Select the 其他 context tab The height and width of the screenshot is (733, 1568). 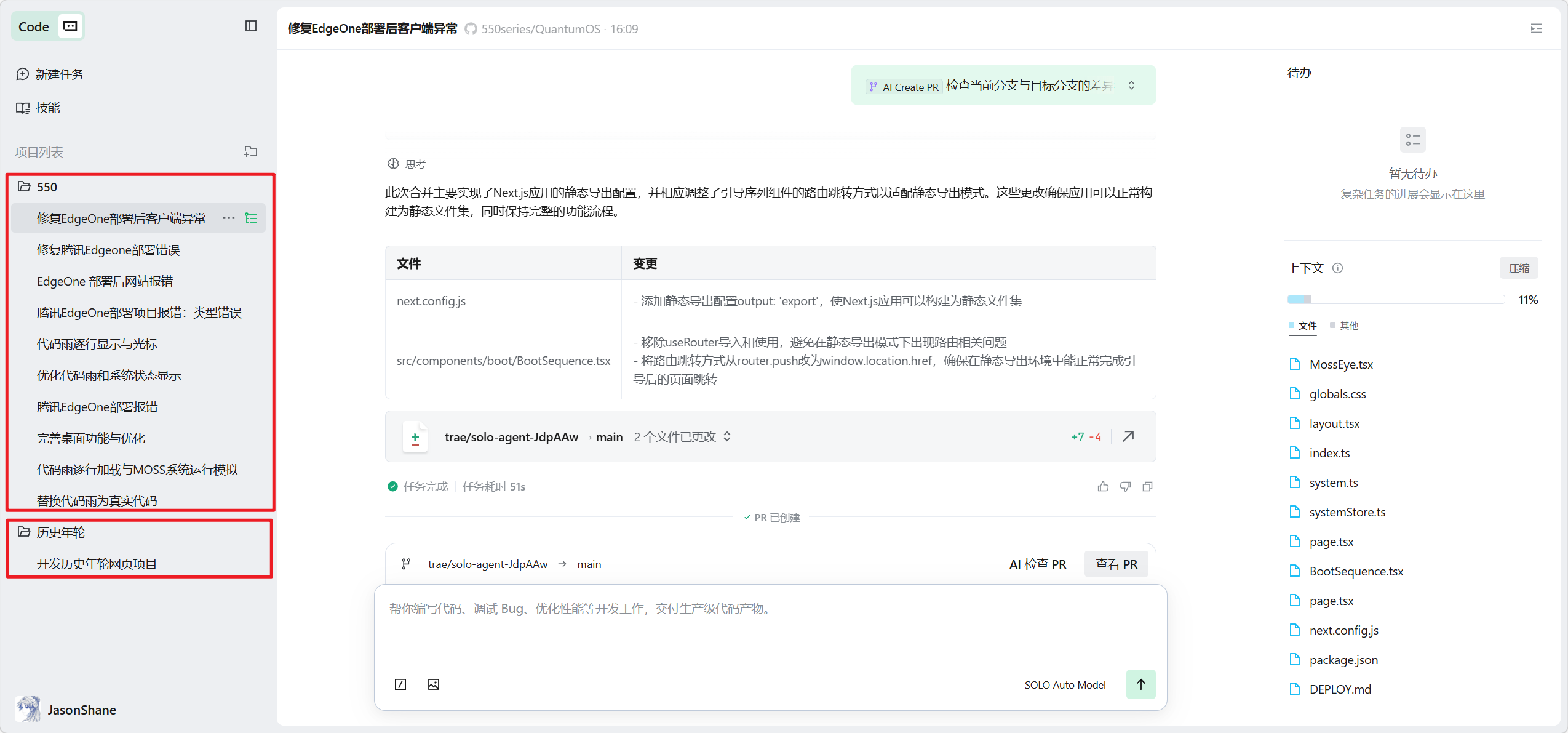pos(1348,326)
